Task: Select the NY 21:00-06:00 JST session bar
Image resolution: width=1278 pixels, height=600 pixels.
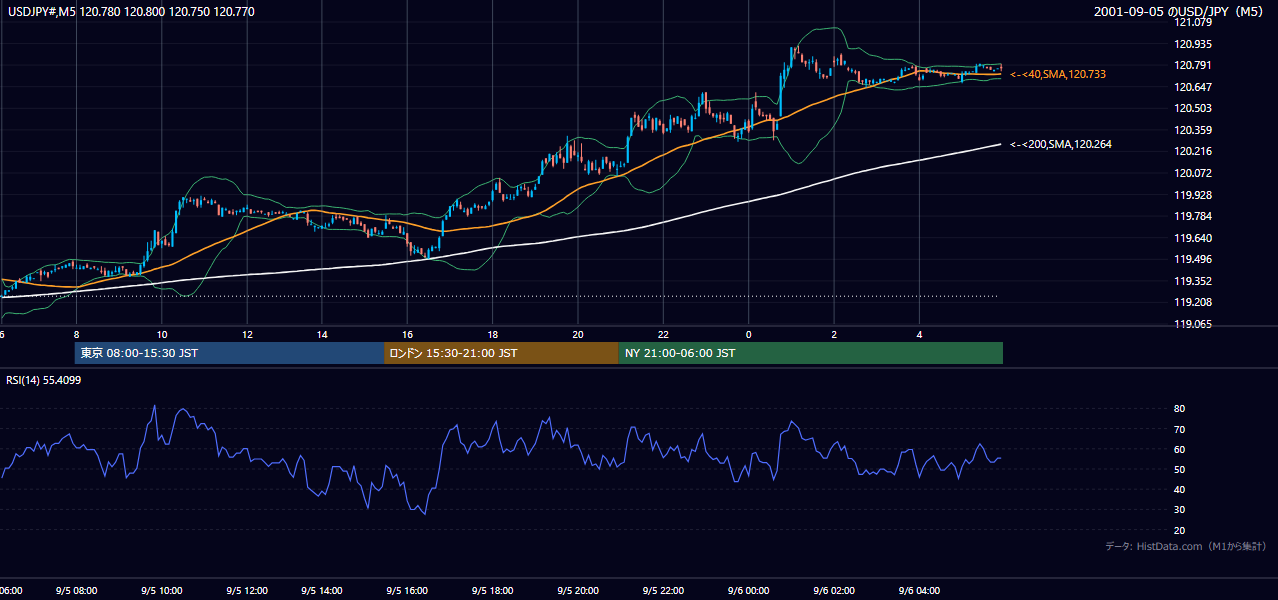Action: pos(810,353)
